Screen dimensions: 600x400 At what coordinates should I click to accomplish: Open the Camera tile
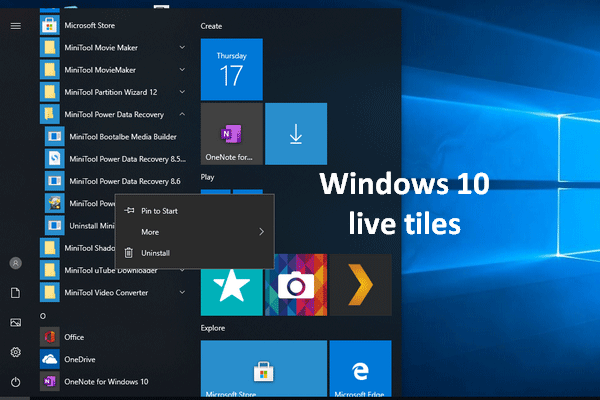click(x=296, y=285)
